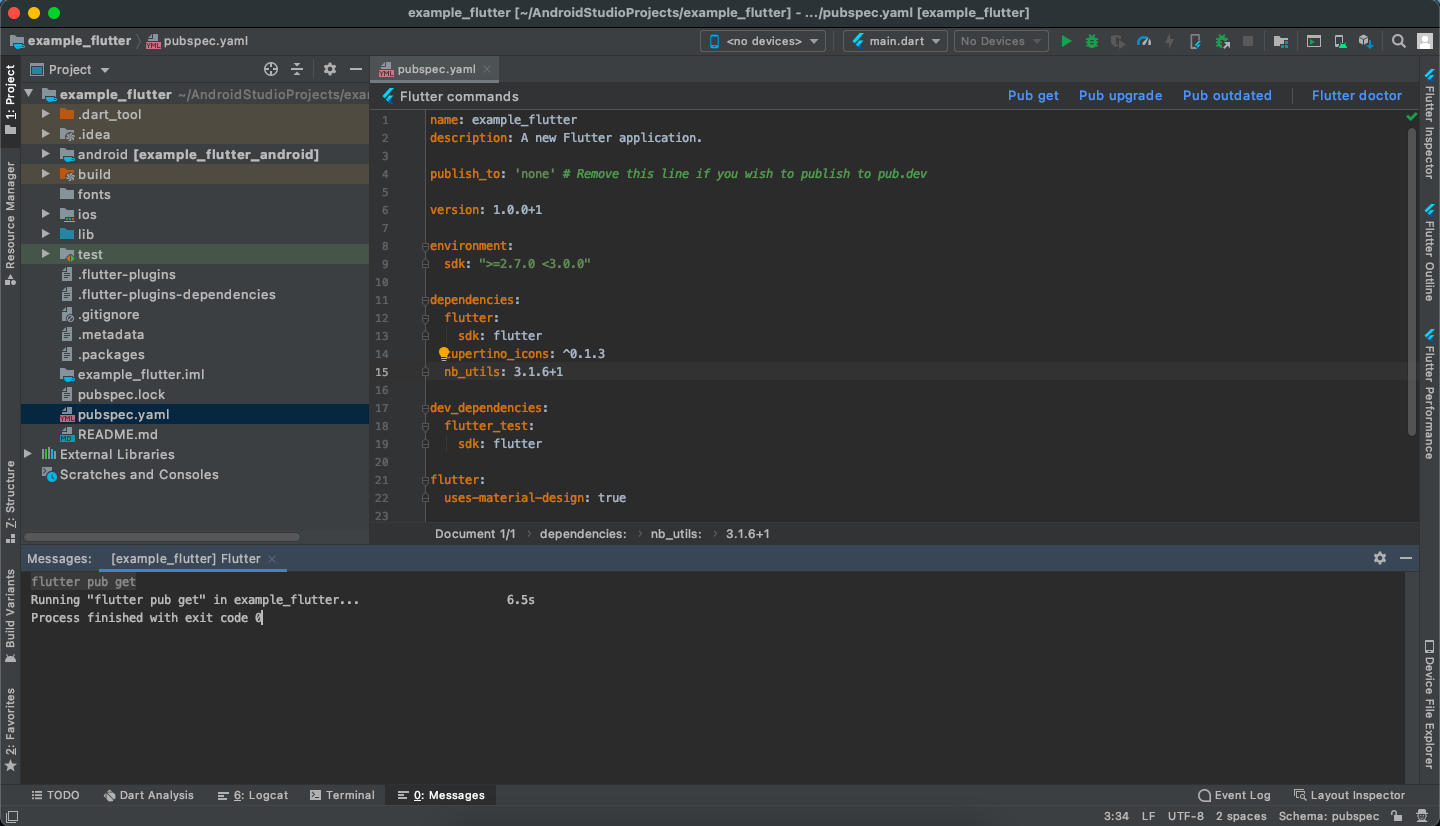Select pubspec.lock in the project tree
This screenshot has width=1440, height=826.
pyautogui.click(x=121, y=394)
